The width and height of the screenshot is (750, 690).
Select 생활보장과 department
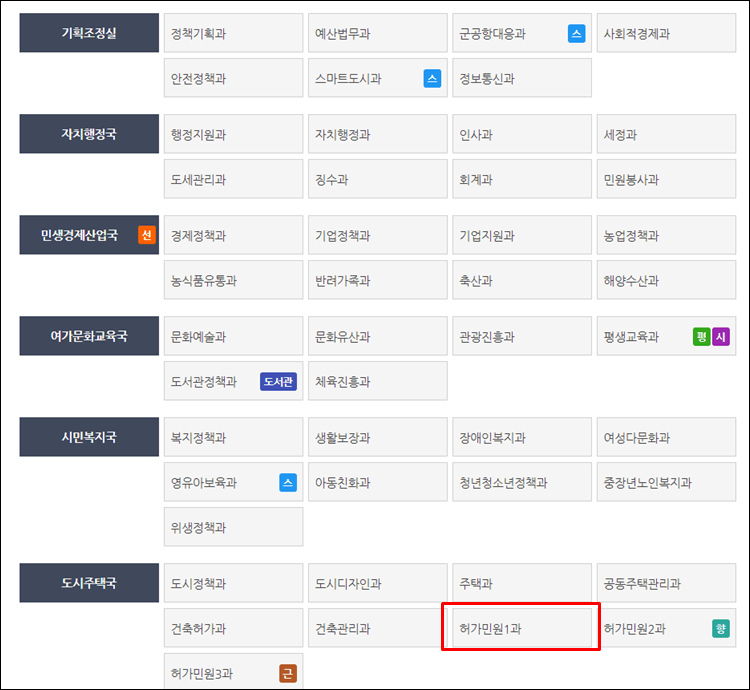(x=378, y=437)
